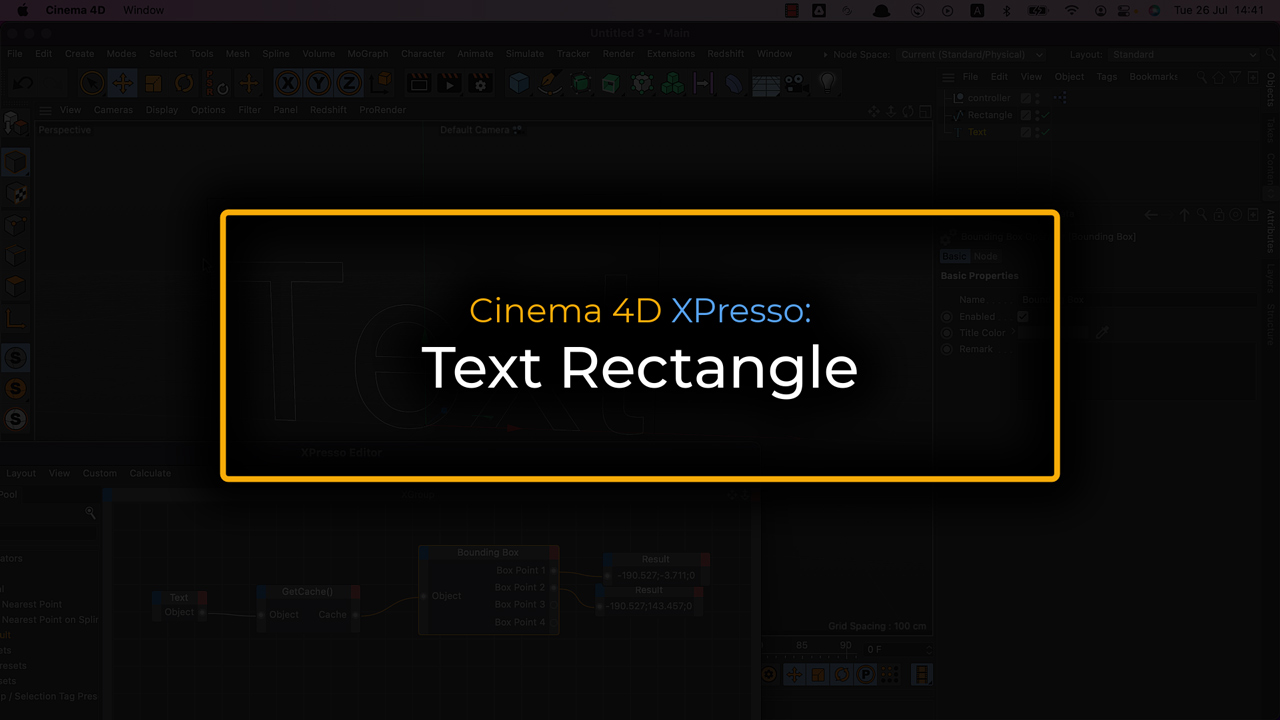1280x720 pixels.
Task: Click the Make Editable icon
Action: (x=16, y=124)
